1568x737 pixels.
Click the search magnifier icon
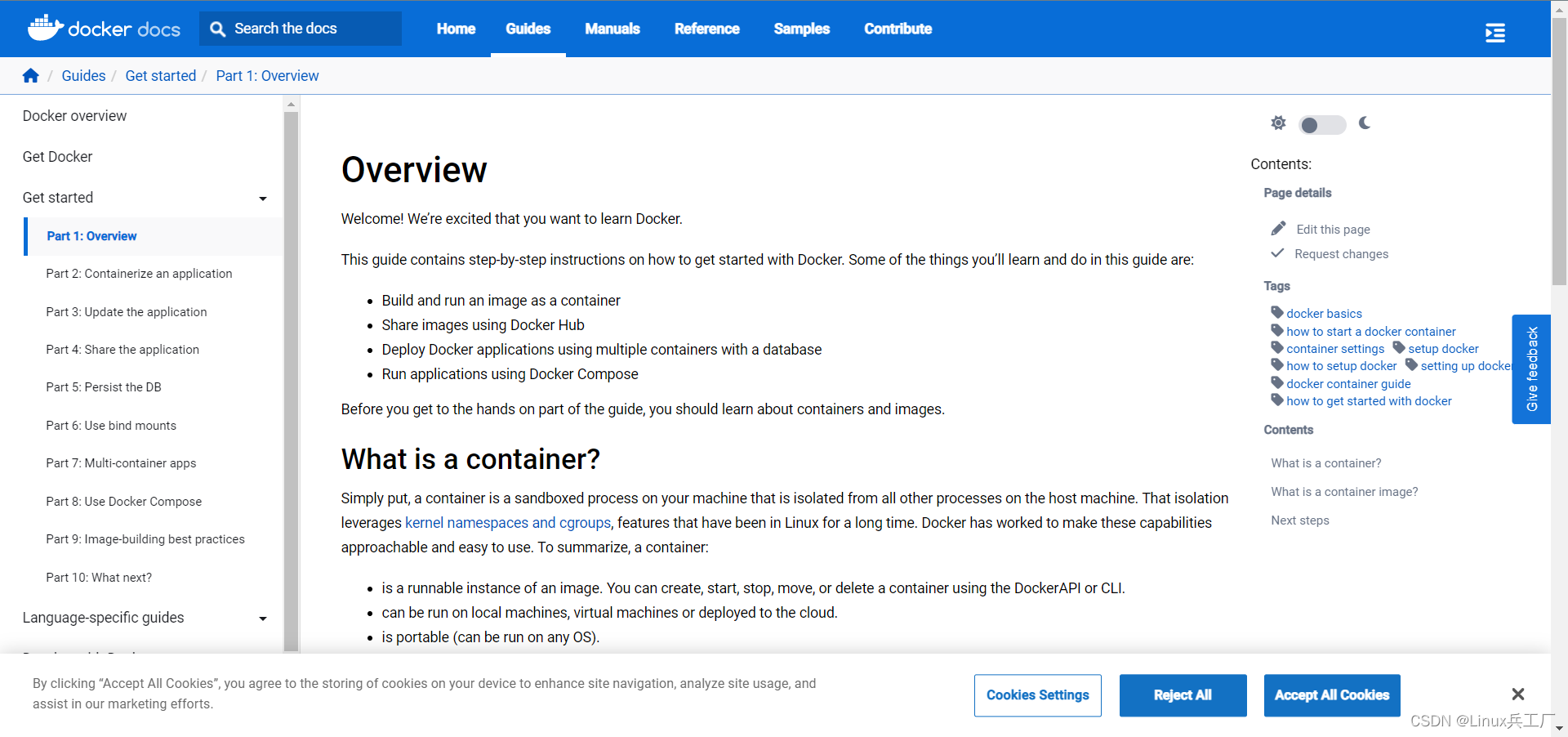pyautogui.click(x=217, y=29)
